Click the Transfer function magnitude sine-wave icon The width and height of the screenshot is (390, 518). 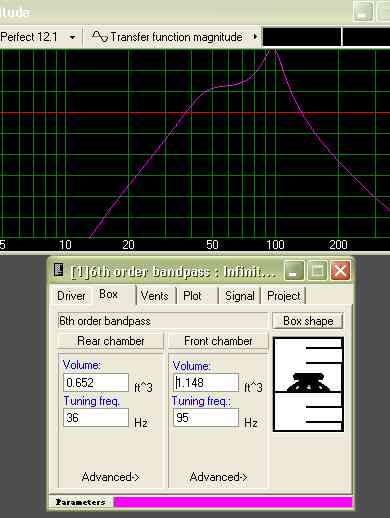[x=100, y=36]
